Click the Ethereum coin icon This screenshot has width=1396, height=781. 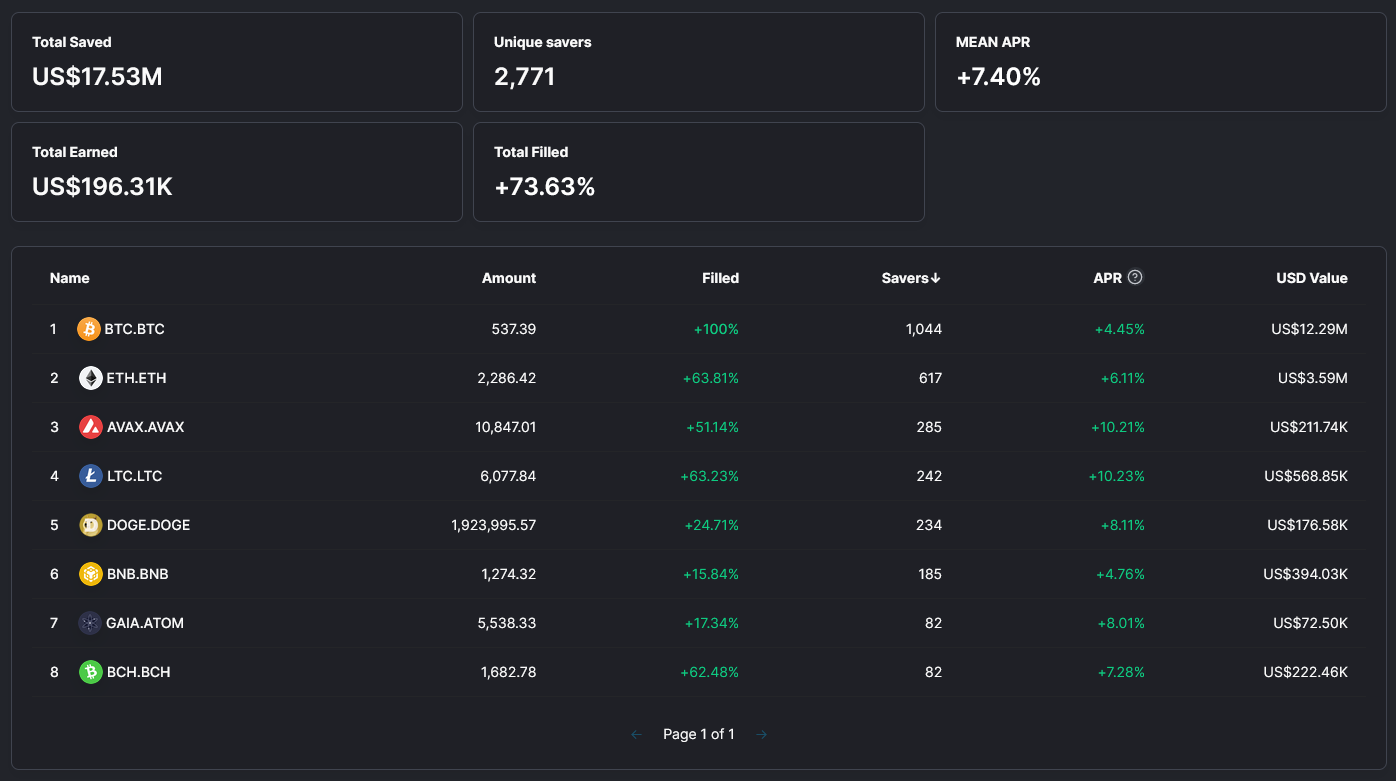click(x=90, y=378)
